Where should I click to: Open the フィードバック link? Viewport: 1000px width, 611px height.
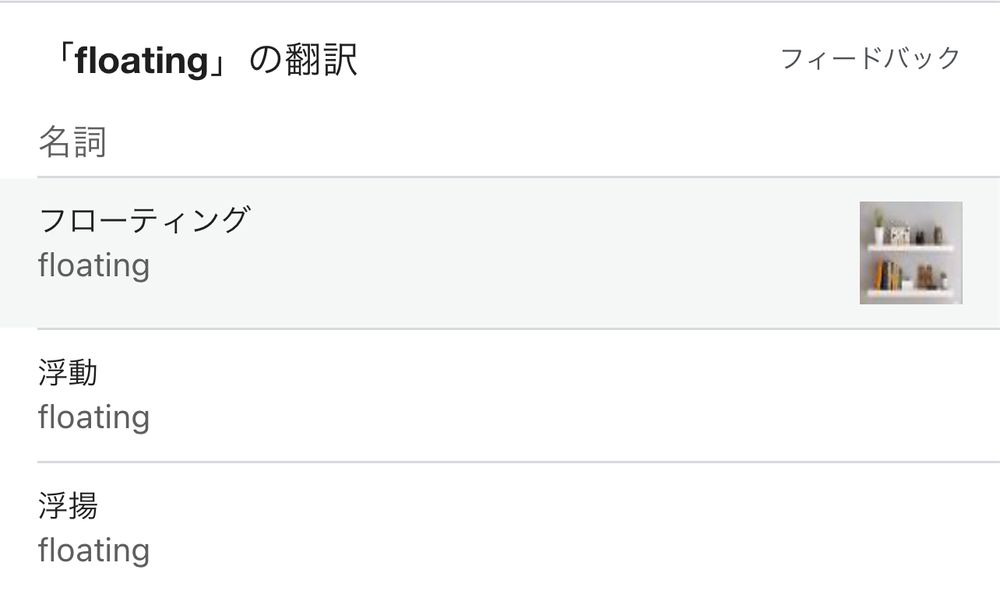click(869, 58)
